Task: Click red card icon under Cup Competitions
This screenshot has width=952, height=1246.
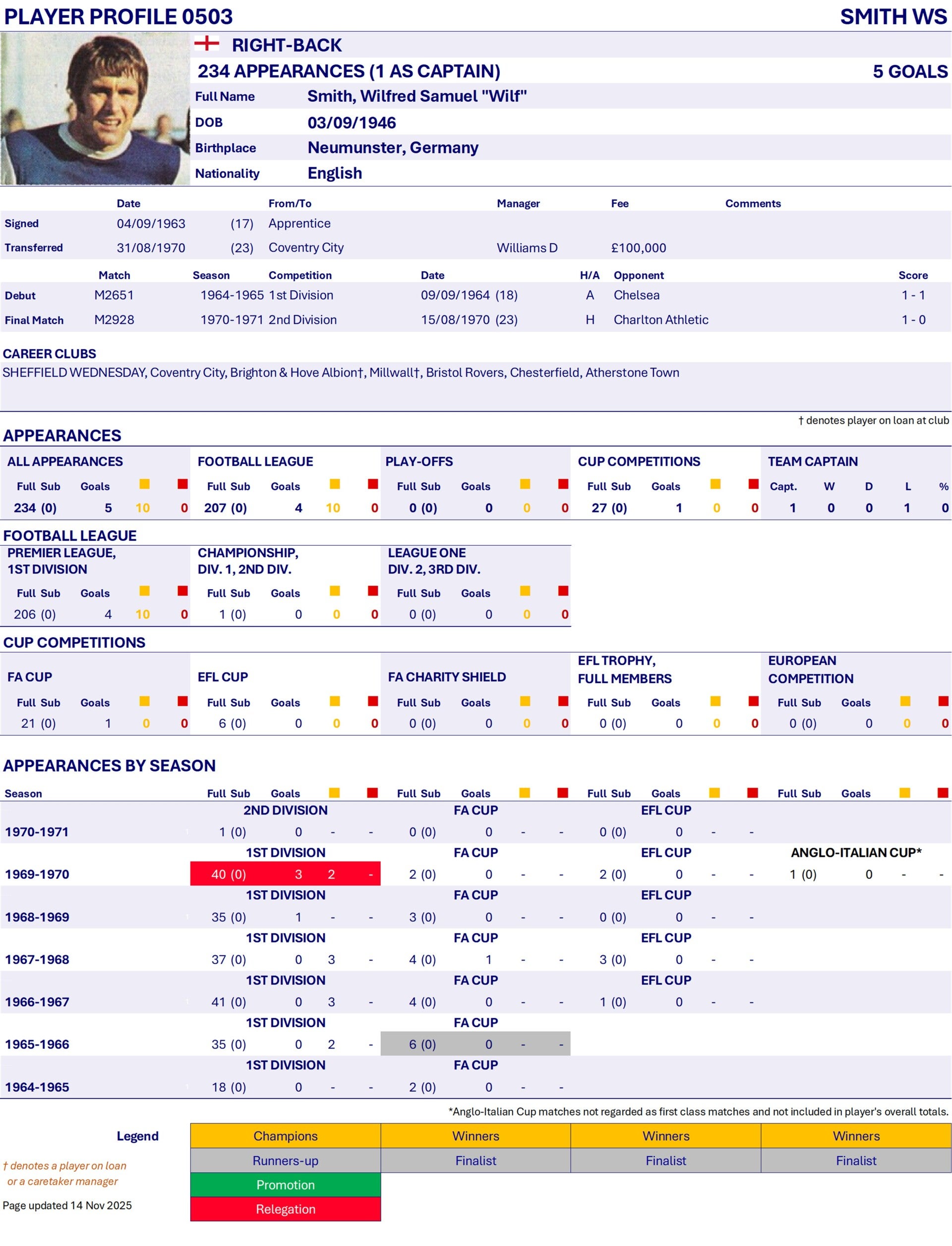Action: 754,484
